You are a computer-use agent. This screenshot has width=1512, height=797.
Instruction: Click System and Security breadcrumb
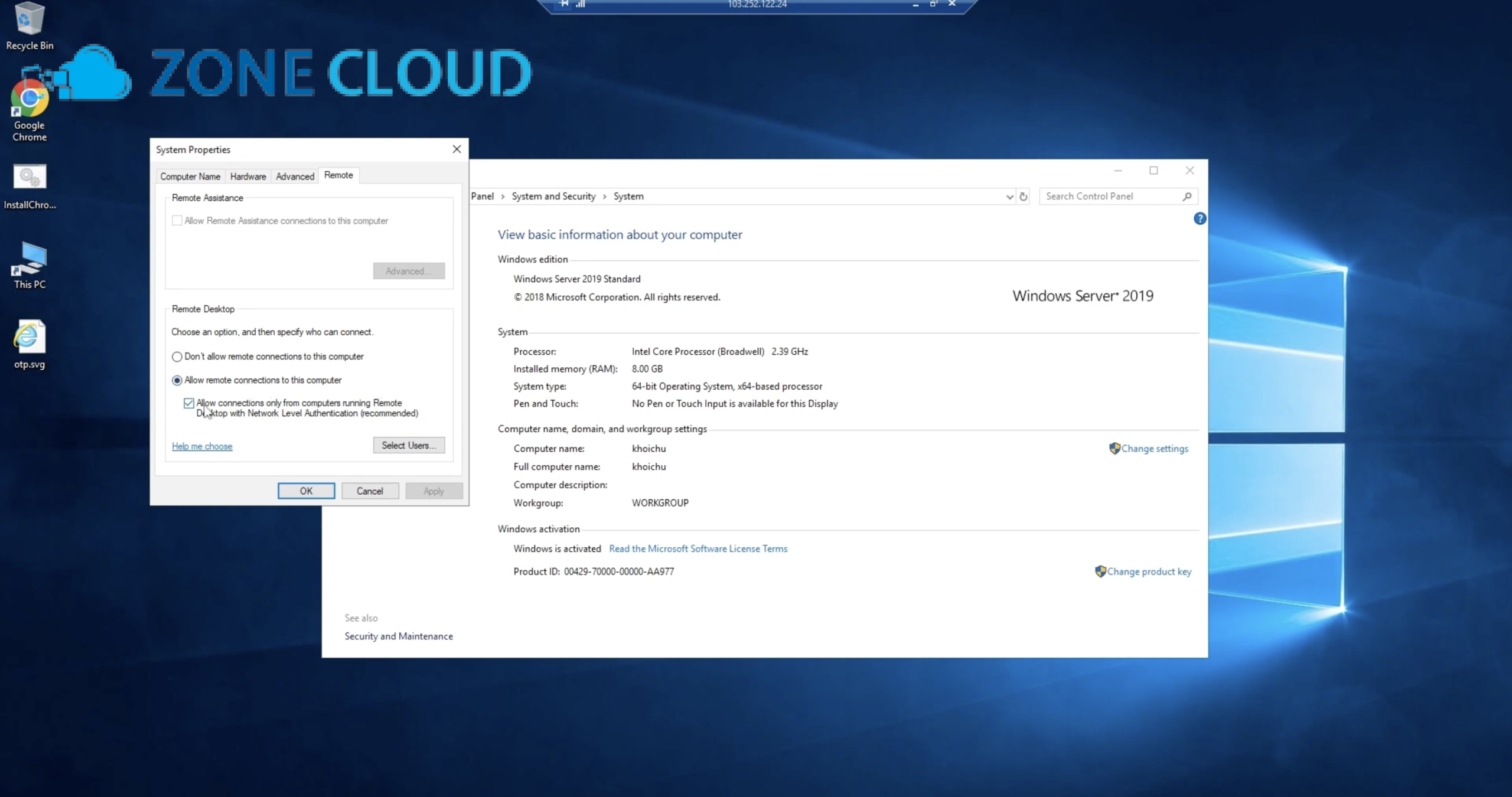pyautogui.click(x=553, y=197)
